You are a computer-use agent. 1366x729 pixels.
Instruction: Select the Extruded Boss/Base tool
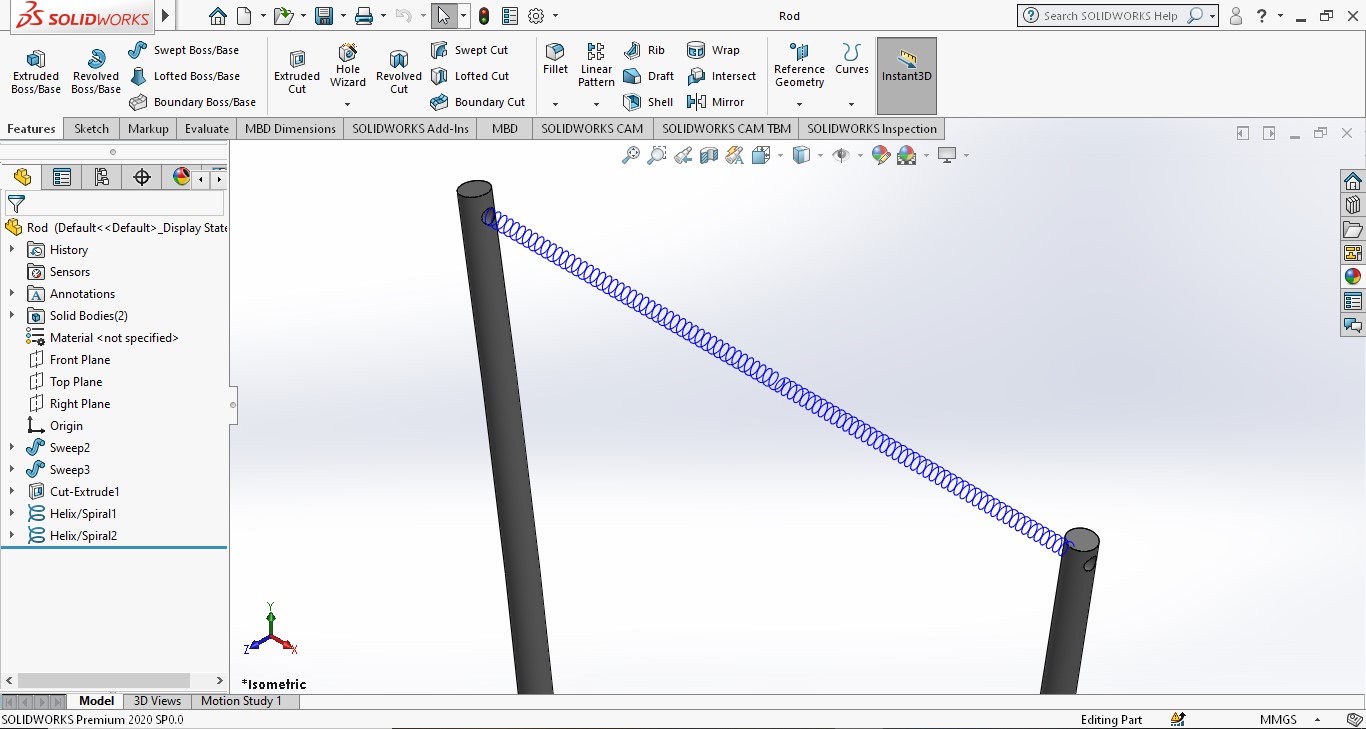[36, 73]
